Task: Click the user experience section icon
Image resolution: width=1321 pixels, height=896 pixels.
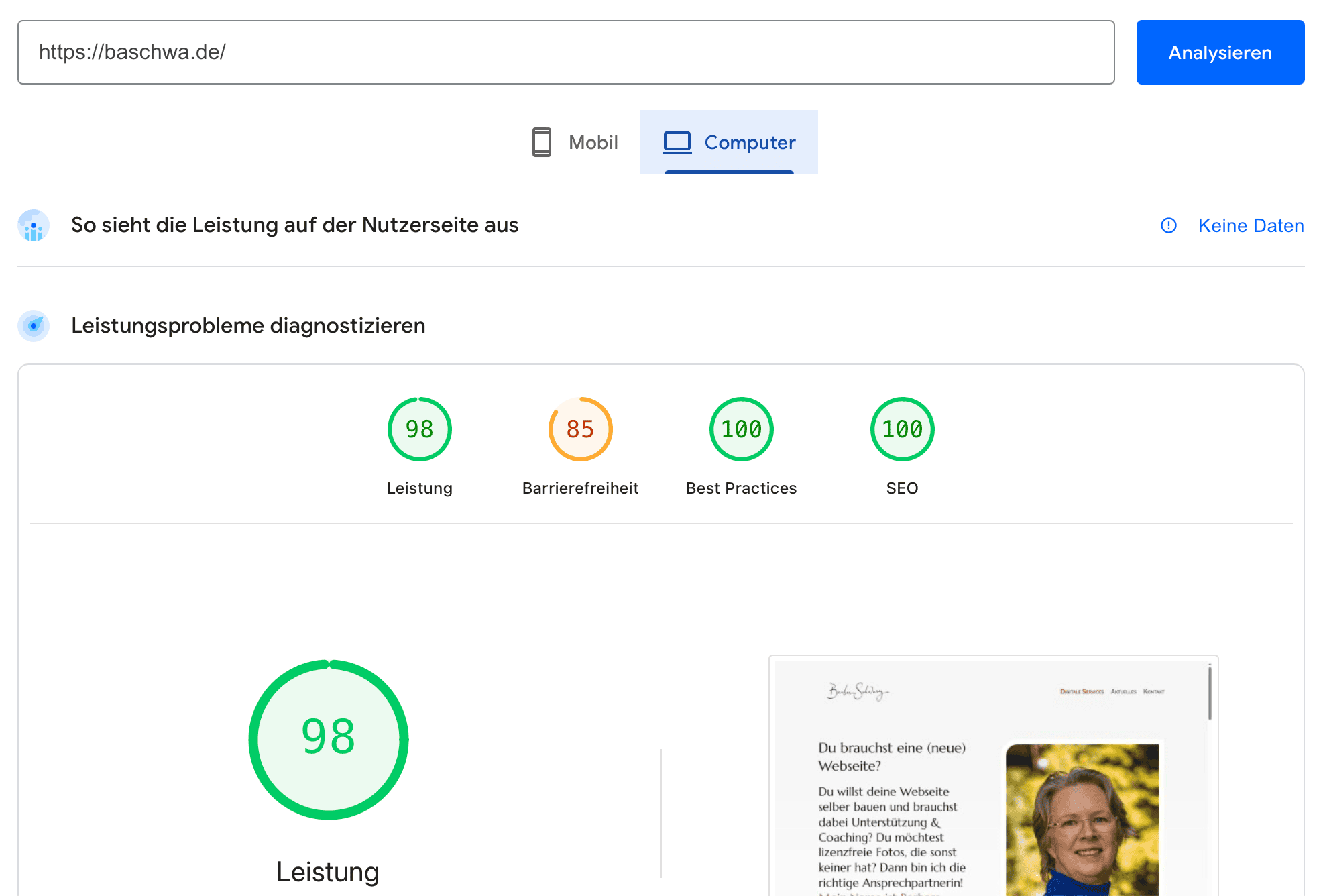Action: click(34, 225)
